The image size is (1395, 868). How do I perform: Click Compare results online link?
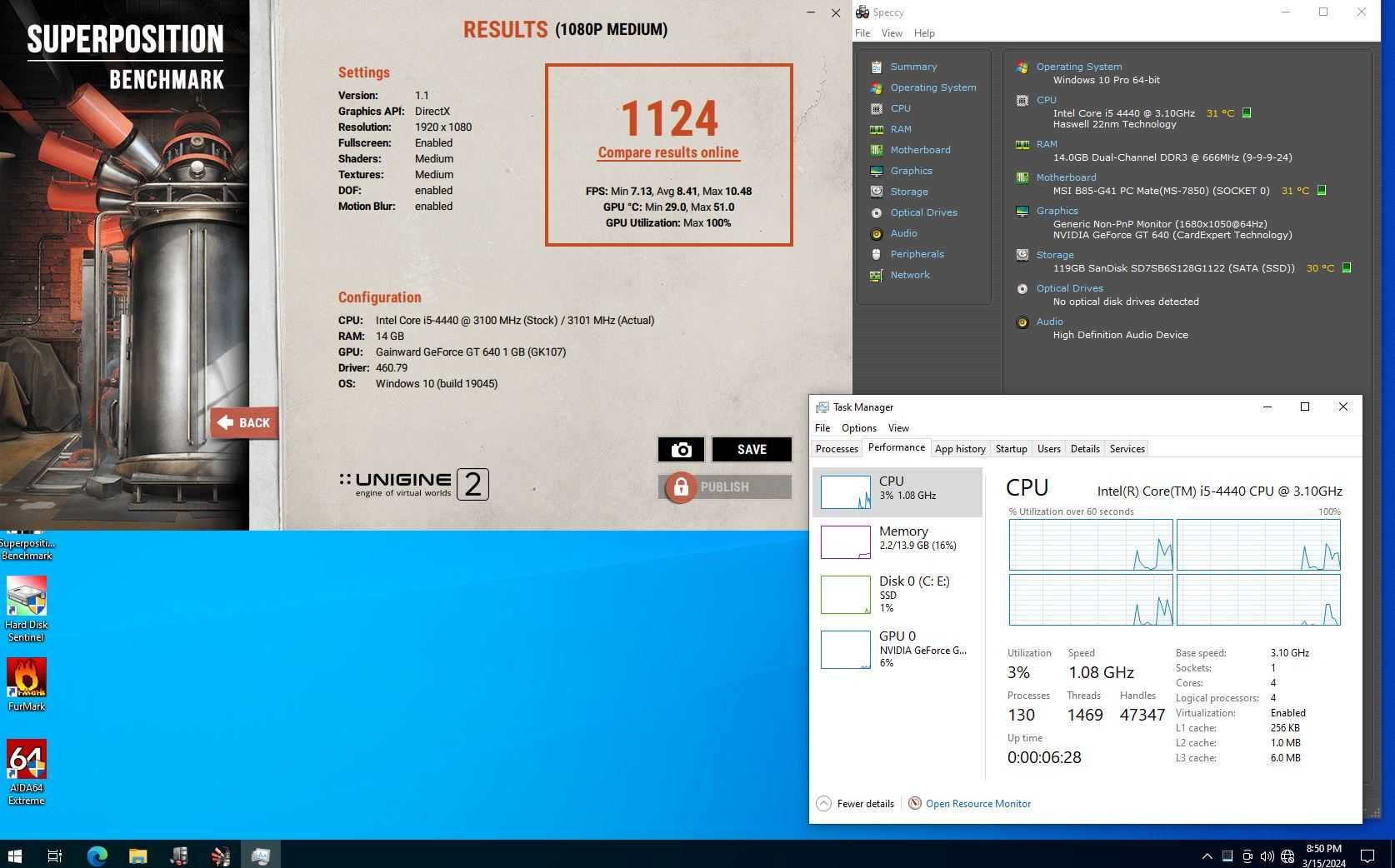coord(668,152)
